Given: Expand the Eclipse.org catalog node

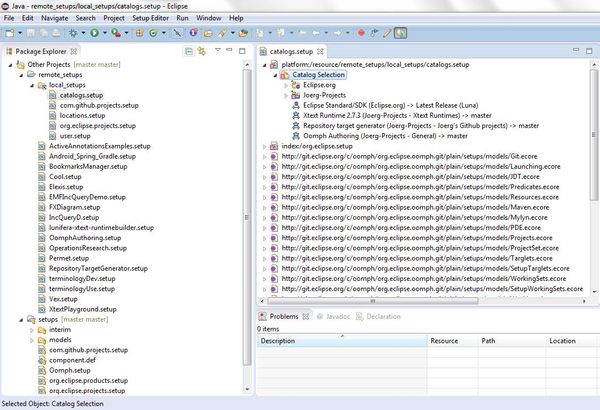Looking at the screenshot, I should pyautogui.click(x=286, y=85).
